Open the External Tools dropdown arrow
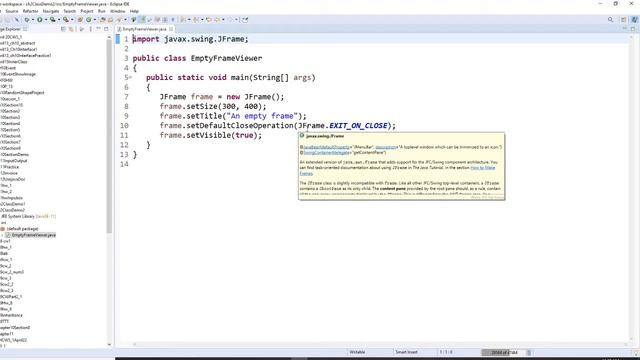This screenshot has width=640, height=360. [72, 20]
